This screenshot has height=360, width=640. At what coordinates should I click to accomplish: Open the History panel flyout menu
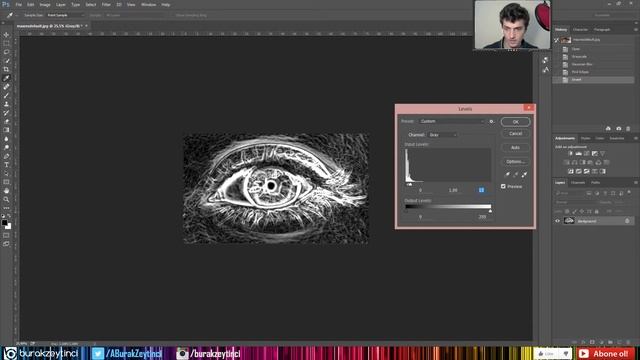tap(636, 29)
